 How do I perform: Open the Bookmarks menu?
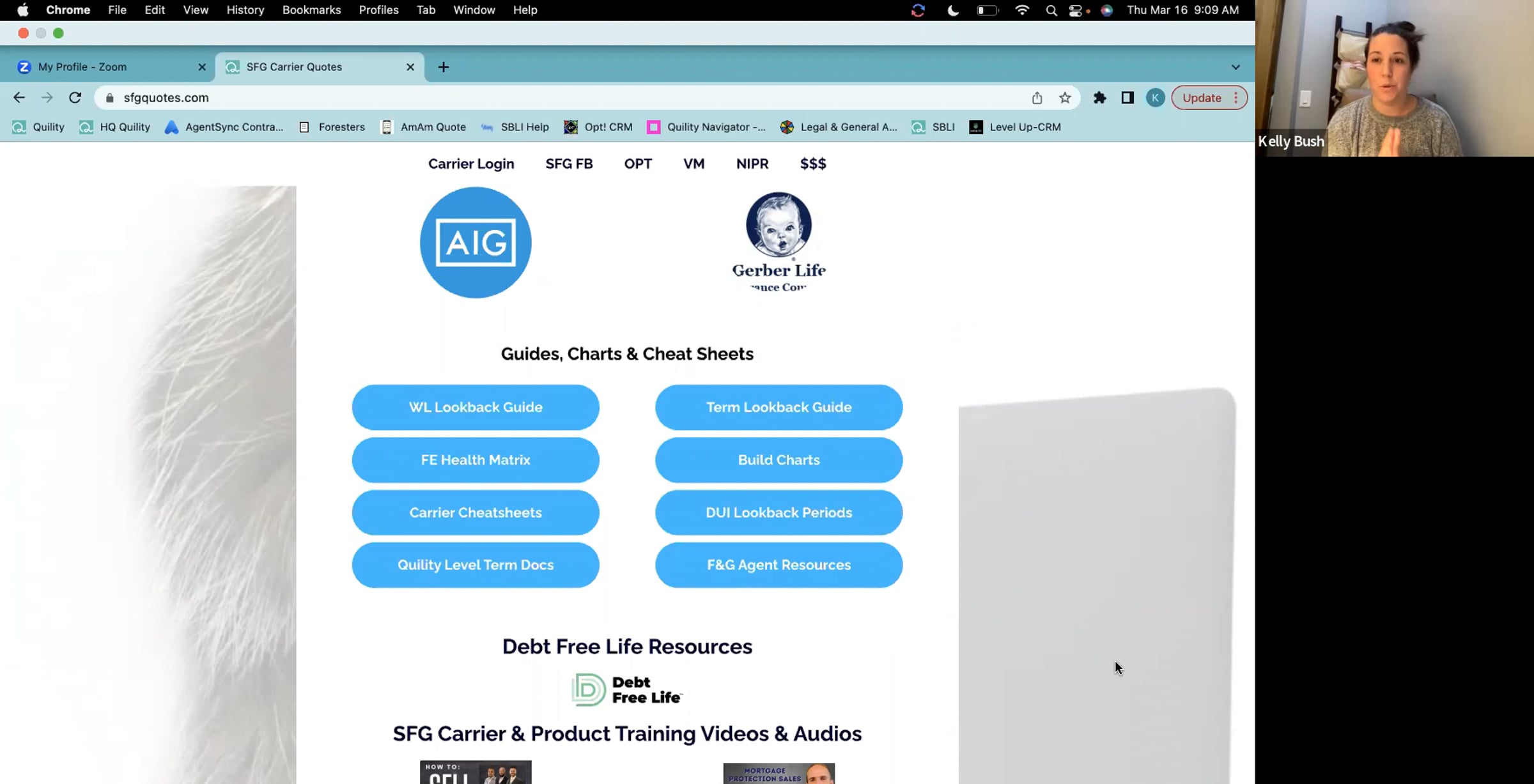coord(311,10)
